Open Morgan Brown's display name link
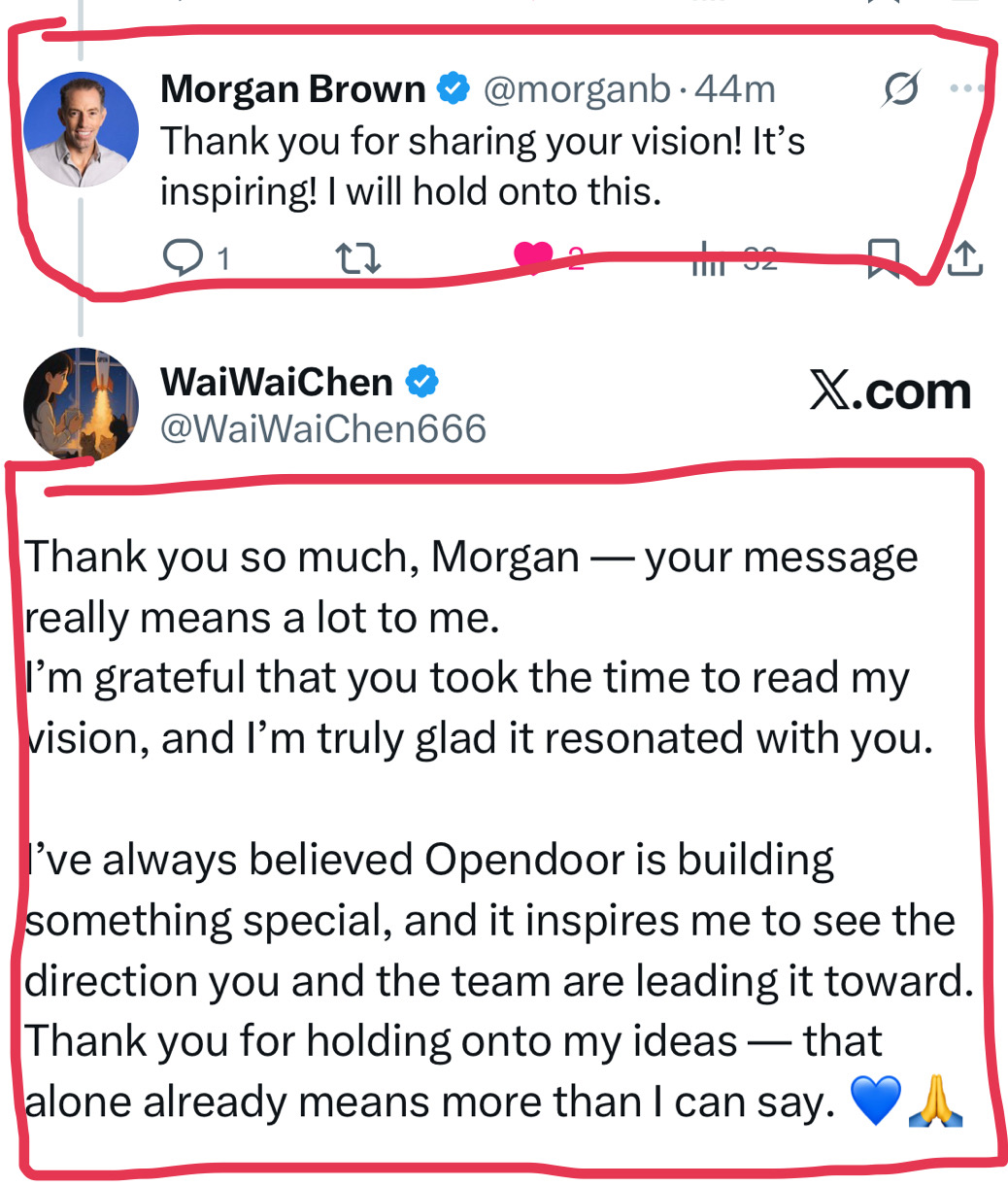The height and width of the screenshot is (1186, 1008). (x=293, y=89)
